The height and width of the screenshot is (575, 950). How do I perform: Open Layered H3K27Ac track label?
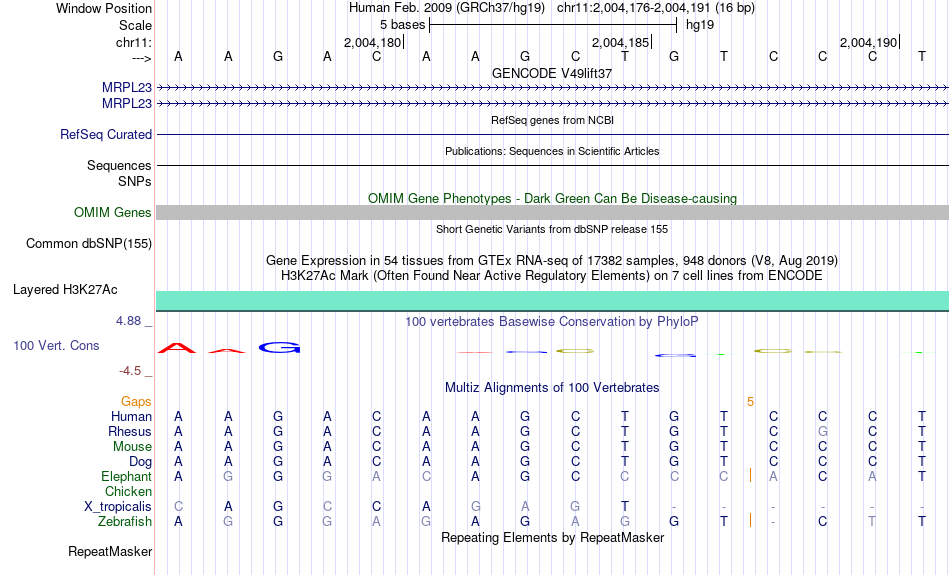pyautogui.click(x=65, y=290)
